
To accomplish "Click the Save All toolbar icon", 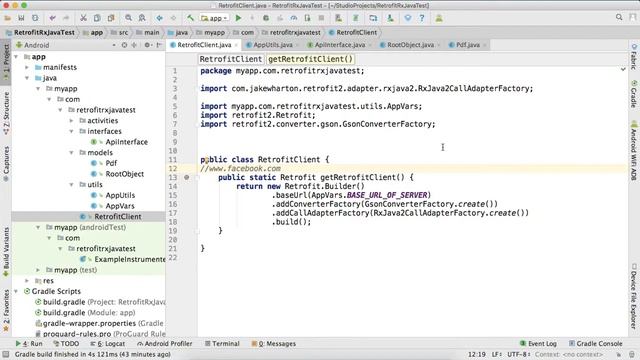I will coord(21,18).
